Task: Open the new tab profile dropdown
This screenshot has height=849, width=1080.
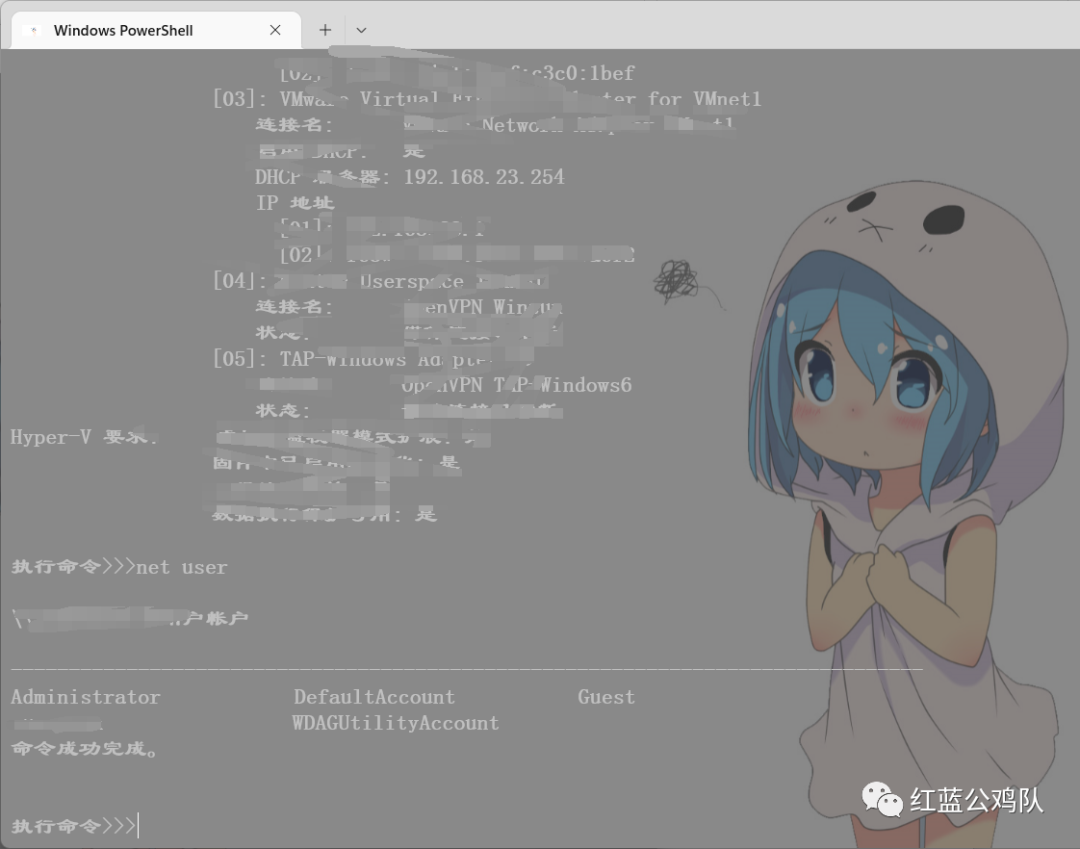Action: pyautogui.click(x=361, y=30)
